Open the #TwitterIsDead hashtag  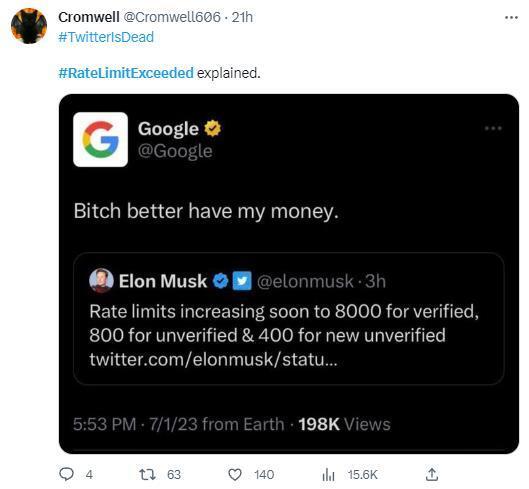(x=106, y=37)
